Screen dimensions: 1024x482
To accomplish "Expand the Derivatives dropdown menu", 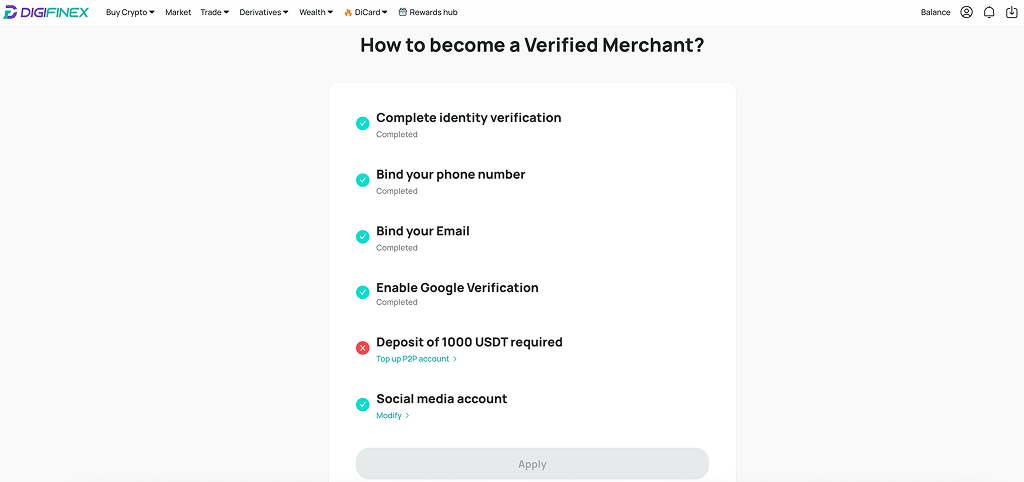I will (x=264, y=12).
